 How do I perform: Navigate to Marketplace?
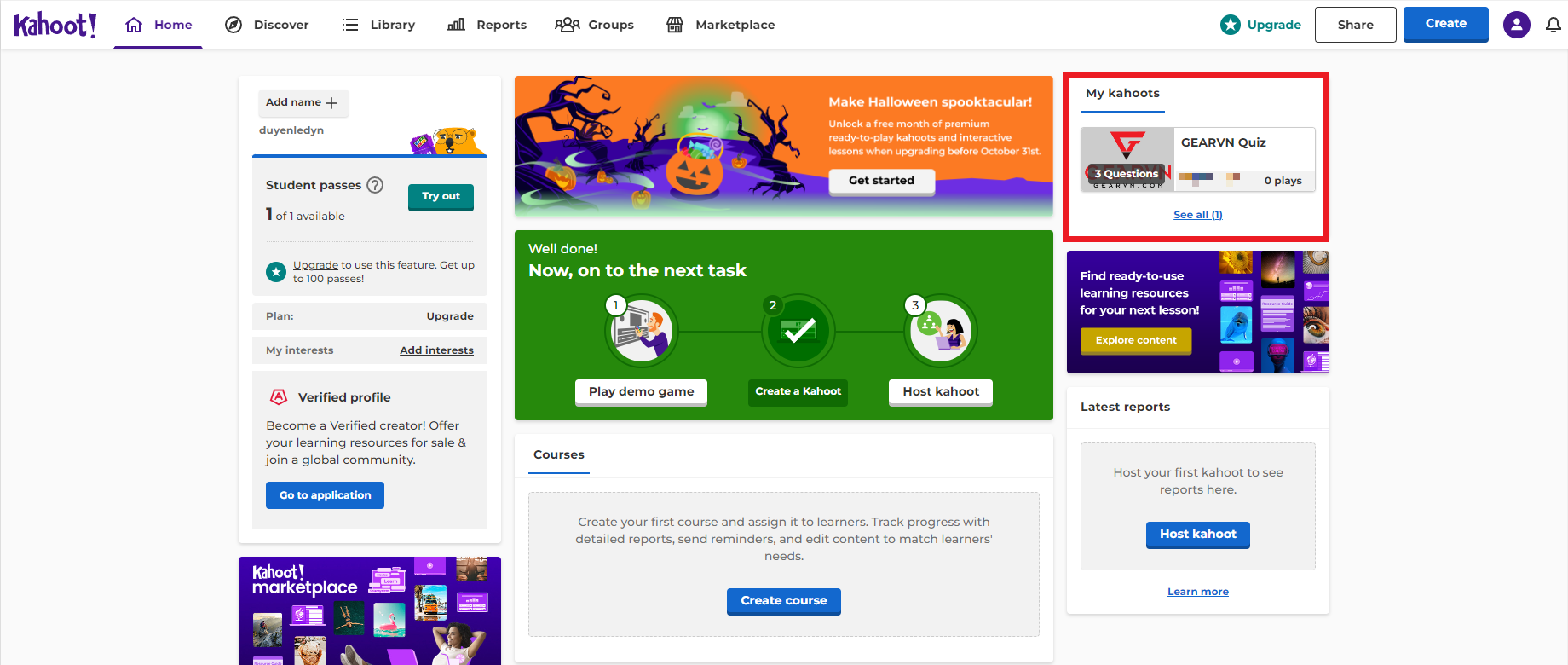(x=721, y=25)
